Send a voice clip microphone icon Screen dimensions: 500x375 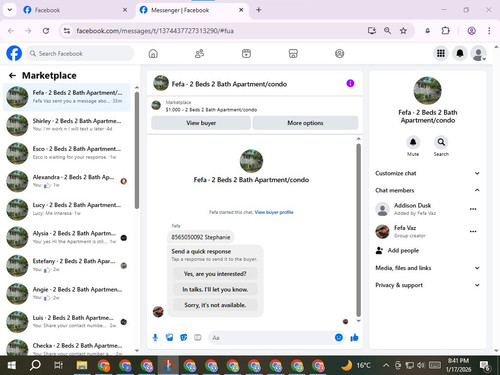point(155,338)
